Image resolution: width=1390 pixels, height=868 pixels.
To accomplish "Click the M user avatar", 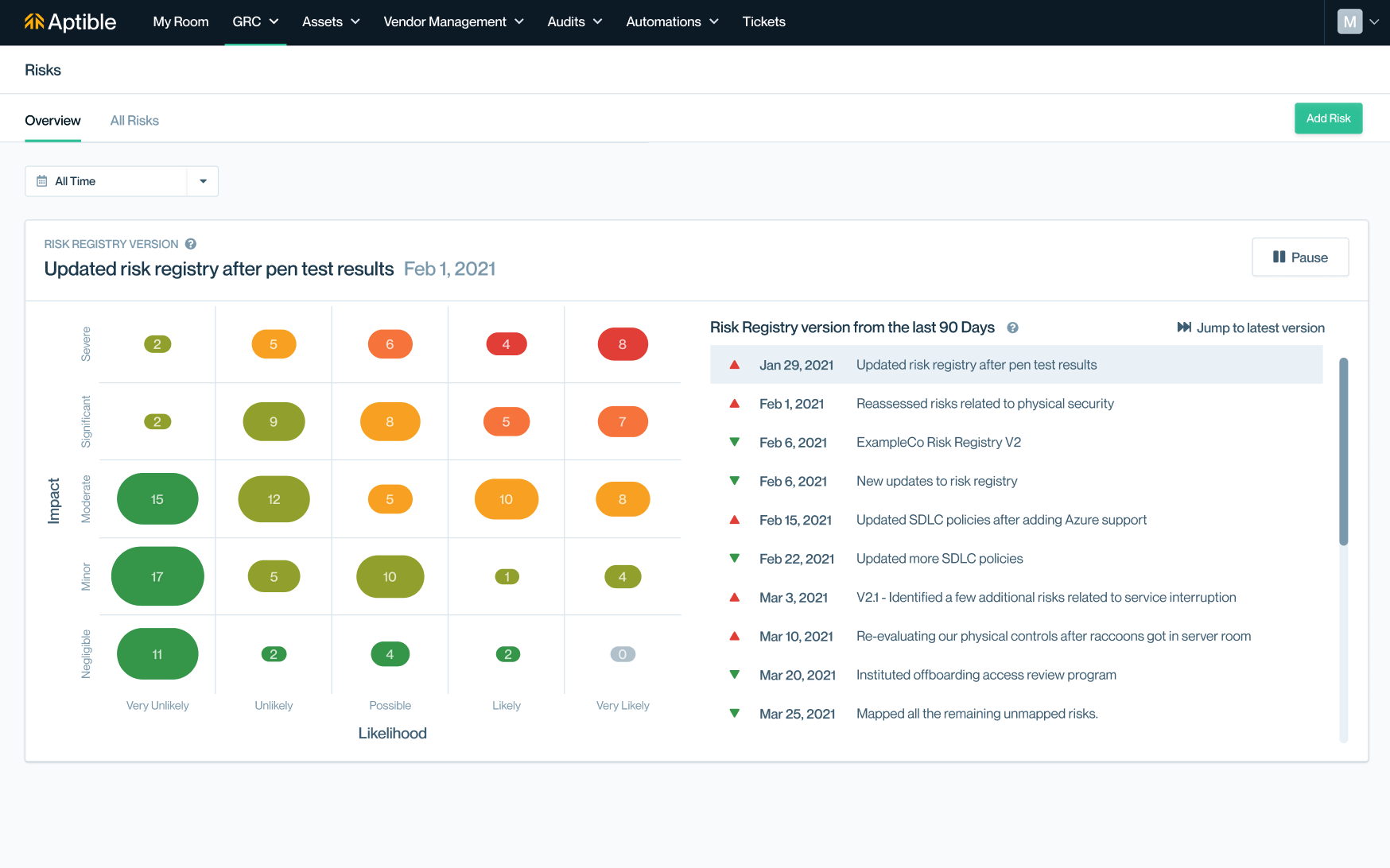I will point(1349,22).
